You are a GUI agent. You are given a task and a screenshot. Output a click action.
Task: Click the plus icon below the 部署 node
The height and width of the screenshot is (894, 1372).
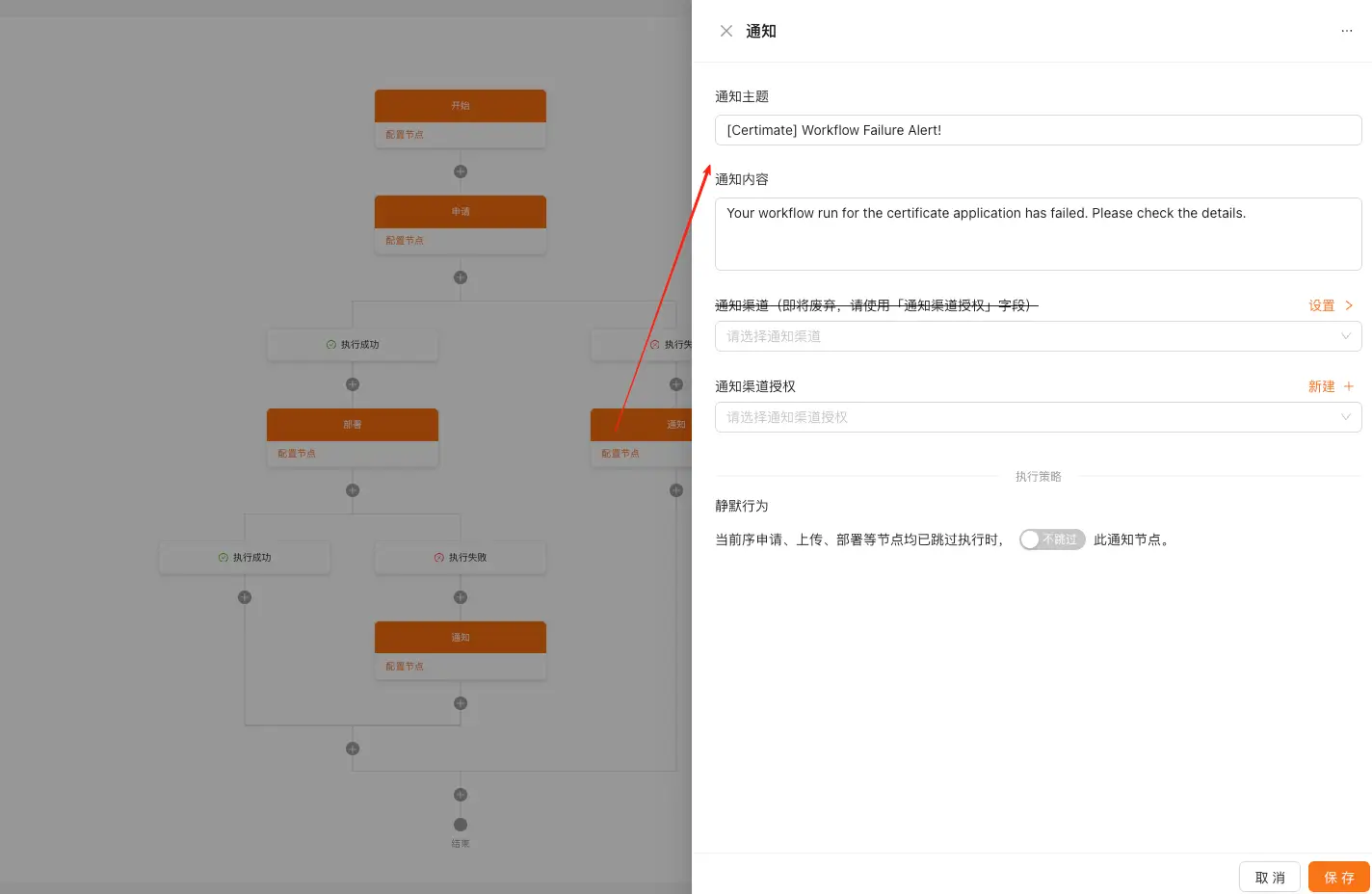(x=353, y=490)
